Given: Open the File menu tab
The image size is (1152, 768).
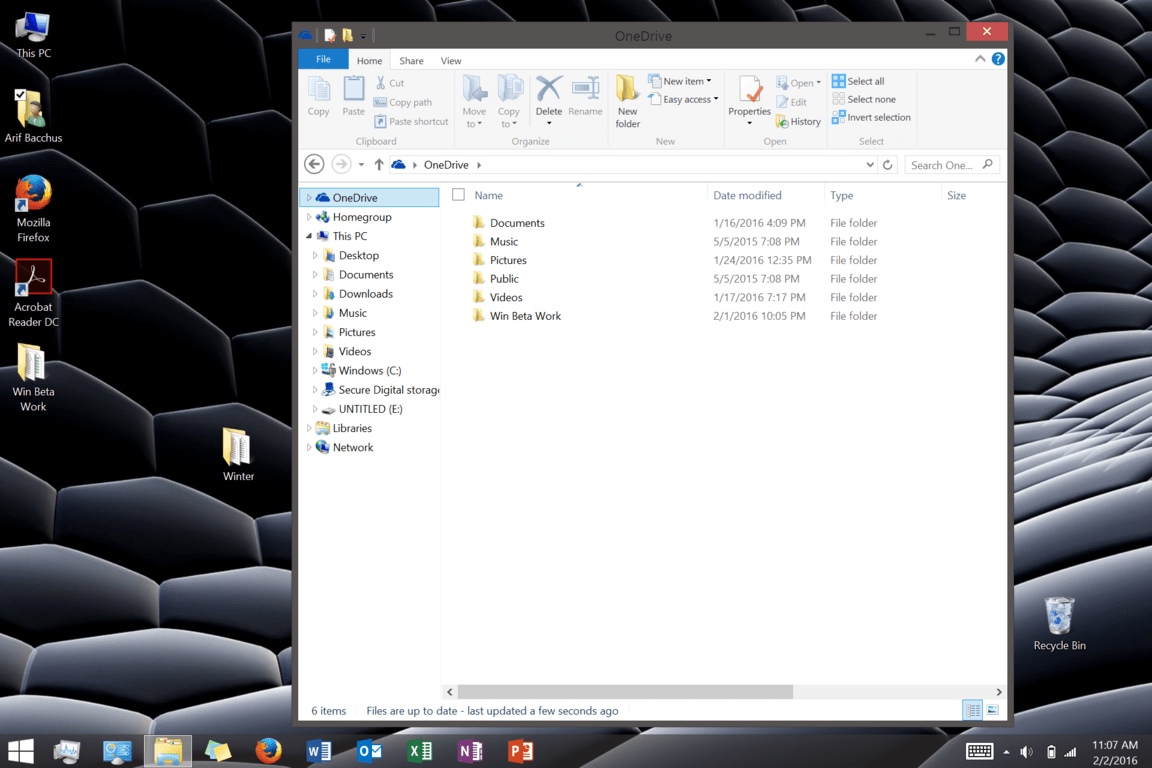Looking at the screenshot, I should coord(323,60).
